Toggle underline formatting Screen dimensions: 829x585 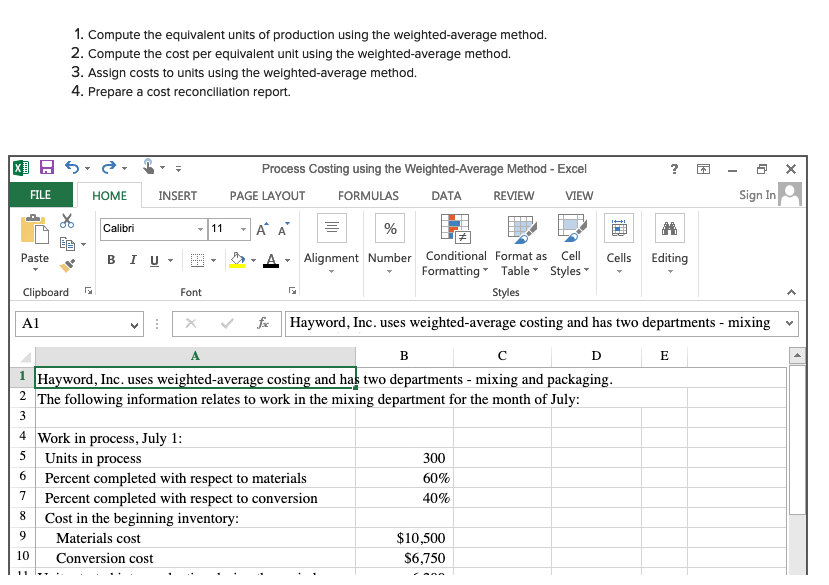click(x=154, y=260)
